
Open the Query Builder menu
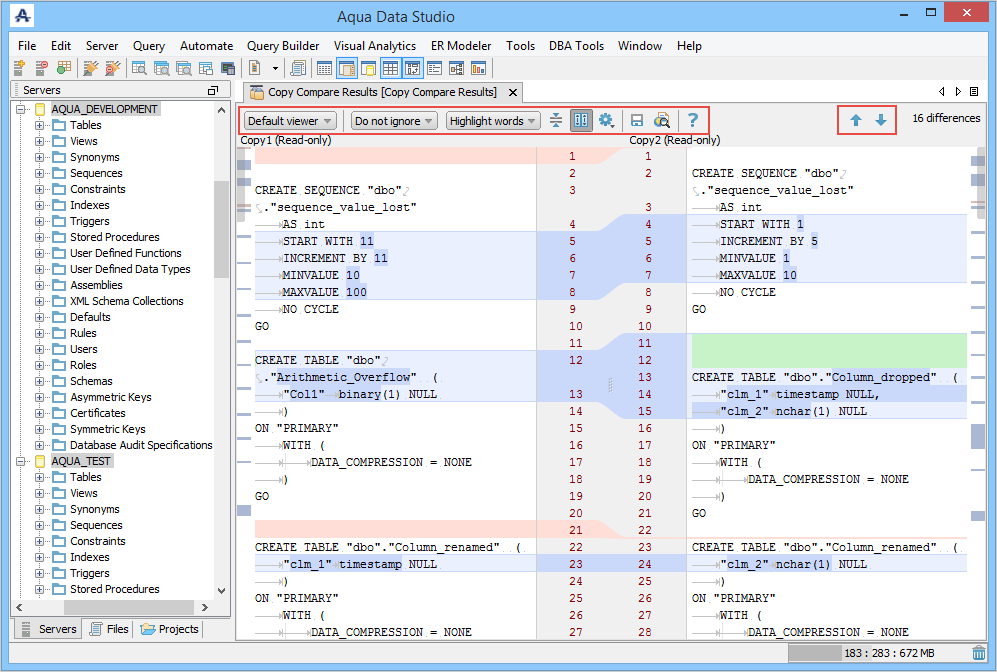tap(283, 46)
